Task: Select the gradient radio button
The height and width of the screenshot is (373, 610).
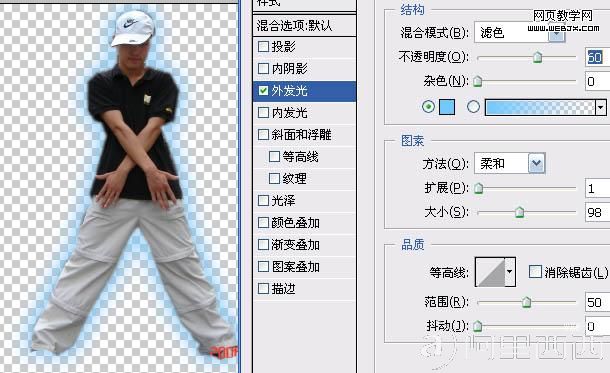Action: tap(473, 107)
